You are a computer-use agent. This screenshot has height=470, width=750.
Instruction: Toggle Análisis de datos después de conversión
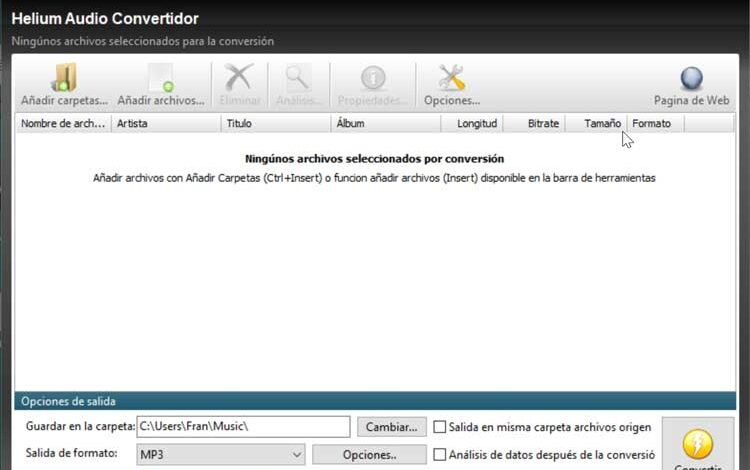pos(440,454)
